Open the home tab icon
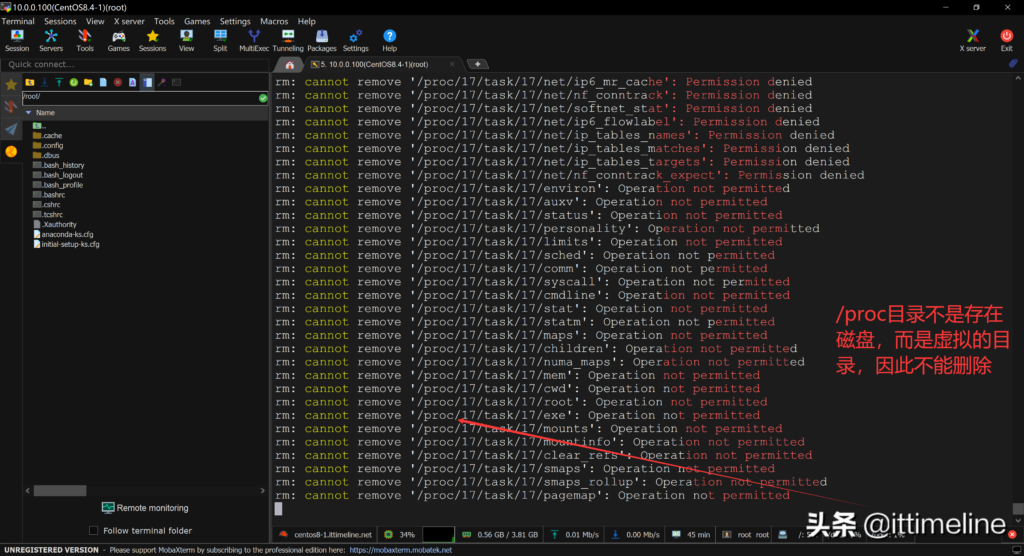1024x556 pixels. click(x=289, y=65)
